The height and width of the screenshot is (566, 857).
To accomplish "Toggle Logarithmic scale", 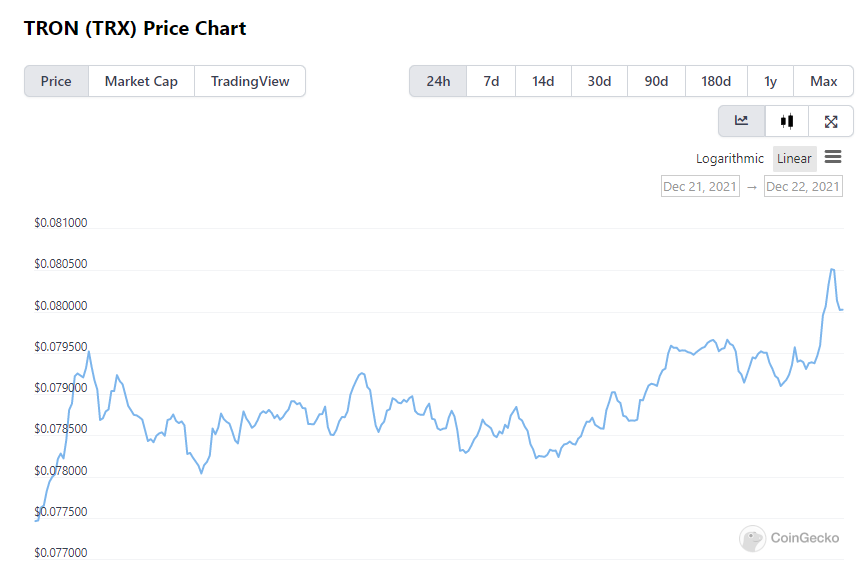I will click(730, 158).
